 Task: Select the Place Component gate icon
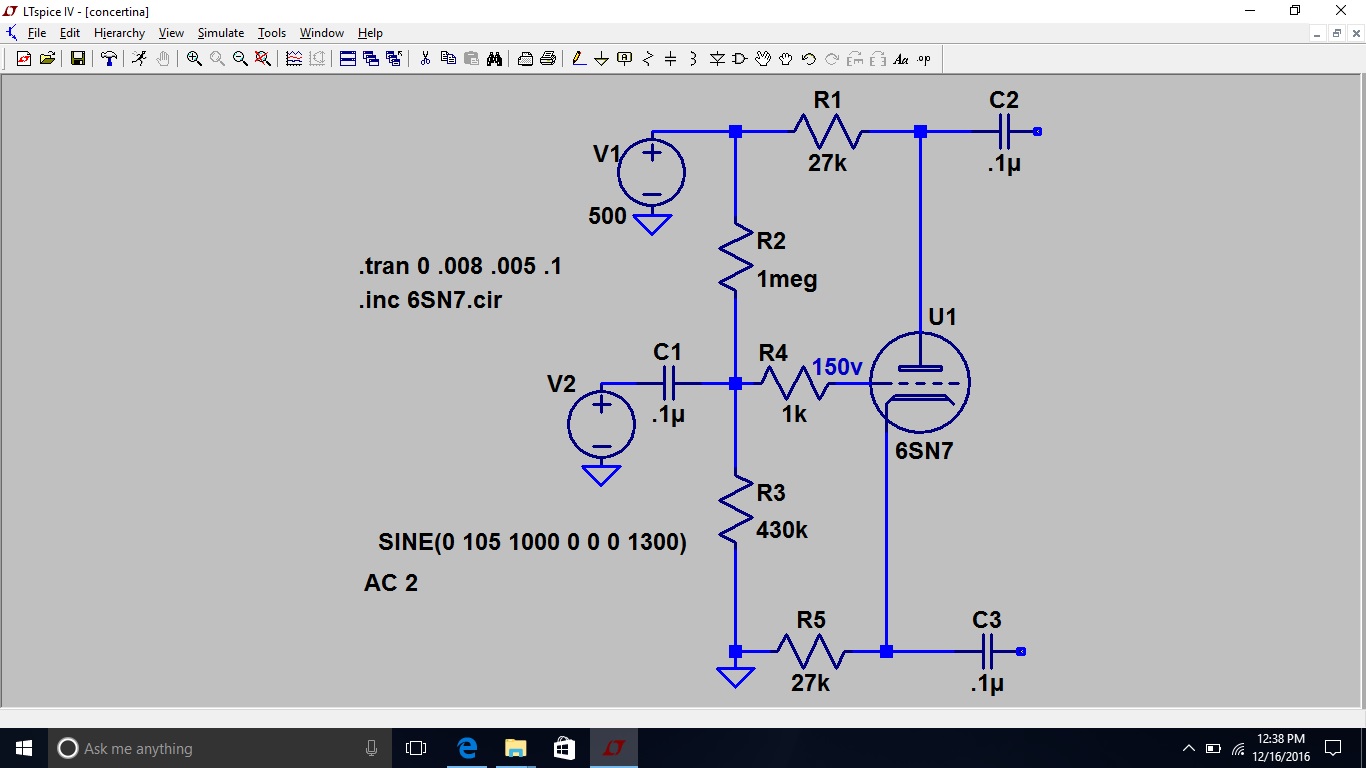click(740, 59)
